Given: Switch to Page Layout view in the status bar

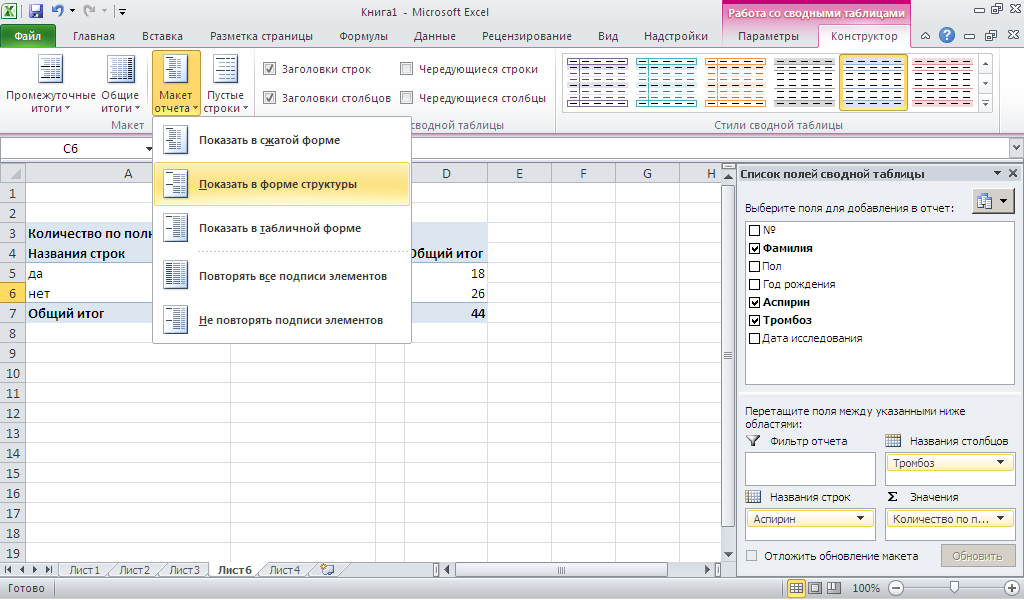Looking at the screenshot, I should 815,588.
